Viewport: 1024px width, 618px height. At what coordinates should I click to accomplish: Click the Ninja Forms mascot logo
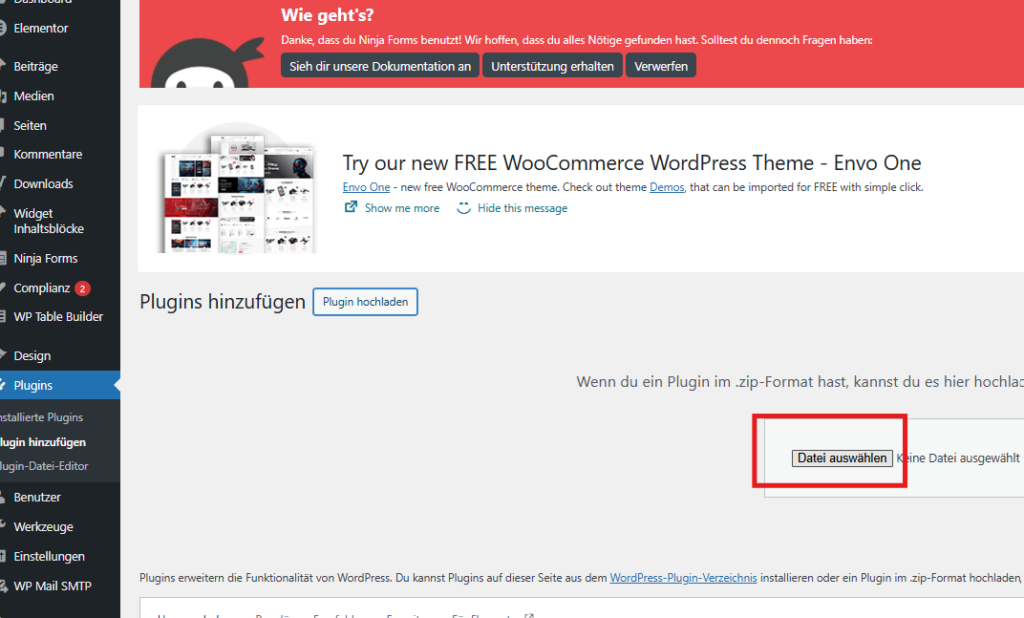[205, 66]
